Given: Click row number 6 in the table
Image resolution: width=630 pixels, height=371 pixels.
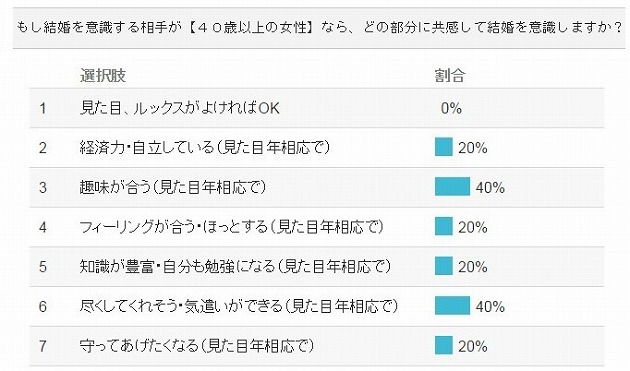Looking at the screenshot, I should click(43, 307).
